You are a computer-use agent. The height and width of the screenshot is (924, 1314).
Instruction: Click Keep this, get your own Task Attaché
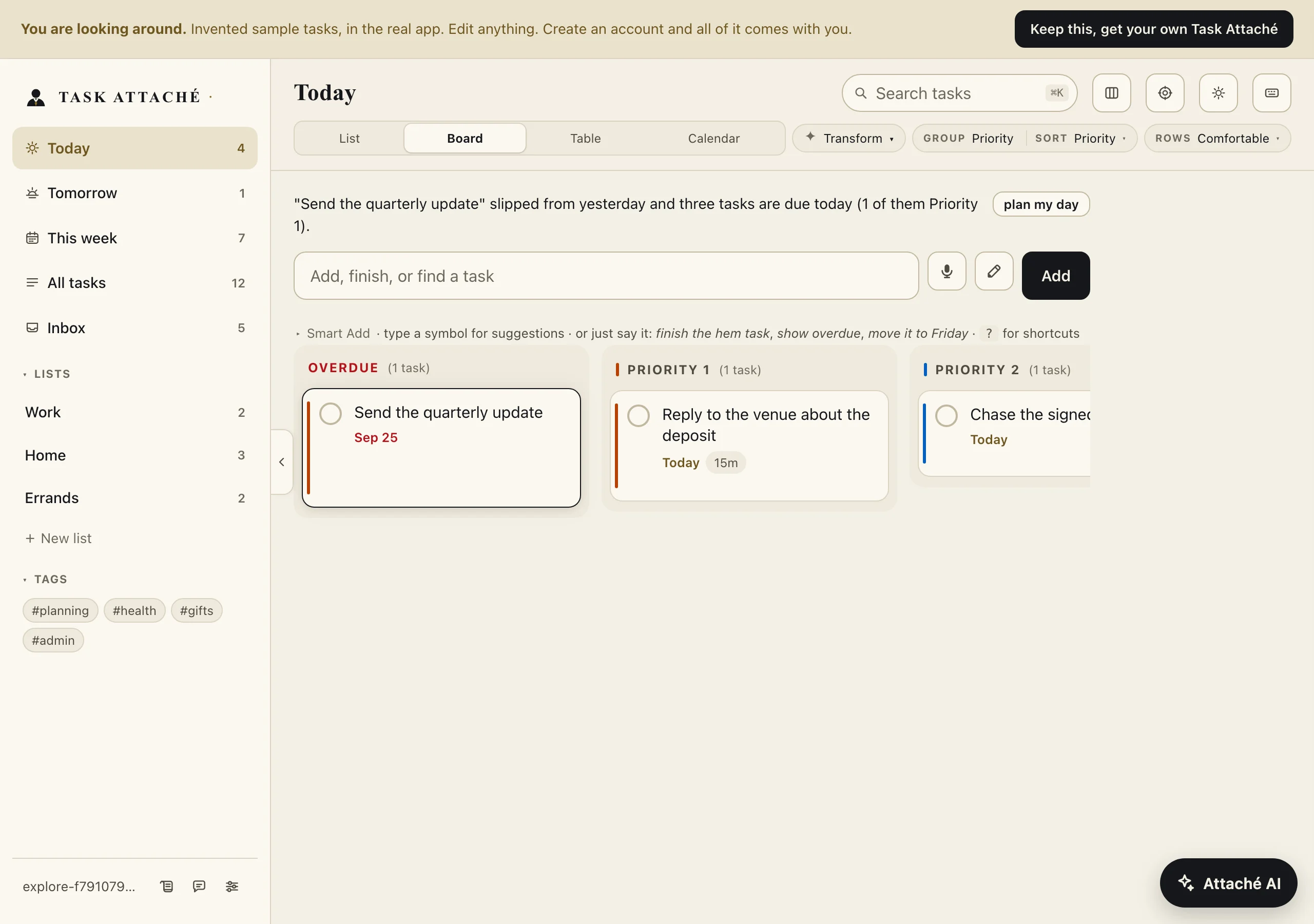[x=1153, y=29]
